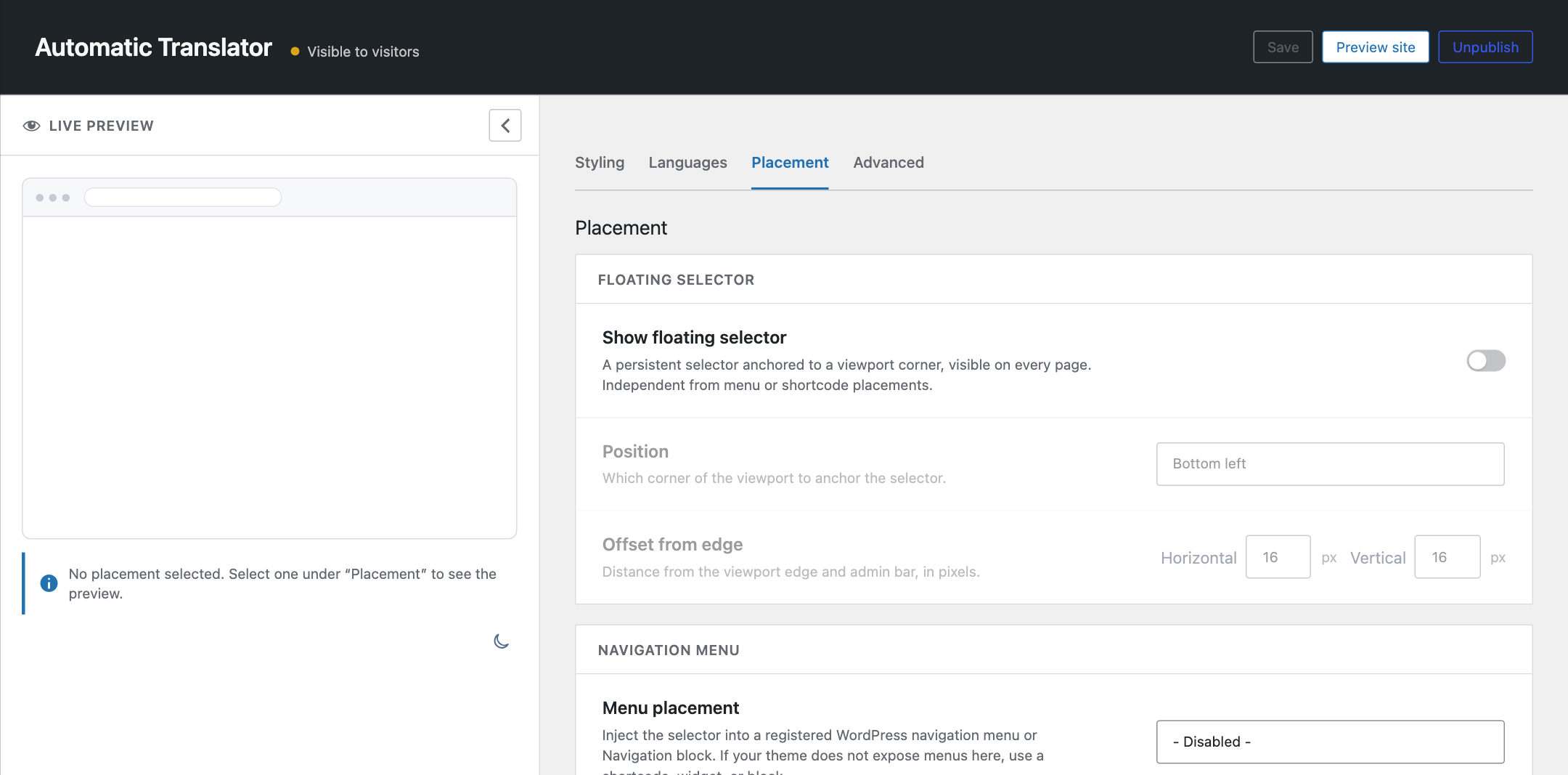1568x775 pixels.
Task: Click the preview browser address bar
Action: coord(183,198)
